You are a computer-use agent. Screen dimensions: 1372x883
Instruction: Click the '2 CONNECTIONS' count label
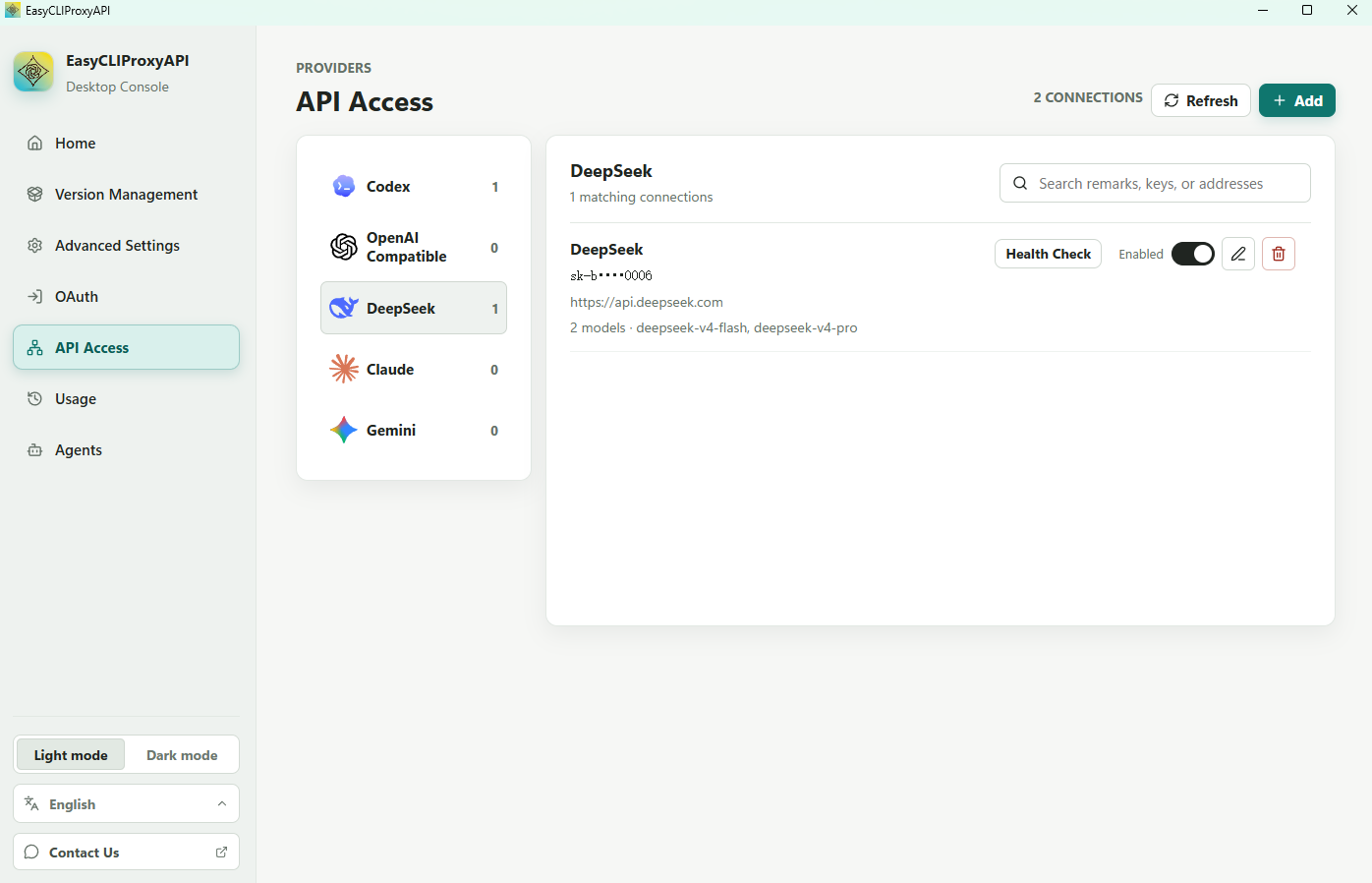point(1088,97)
